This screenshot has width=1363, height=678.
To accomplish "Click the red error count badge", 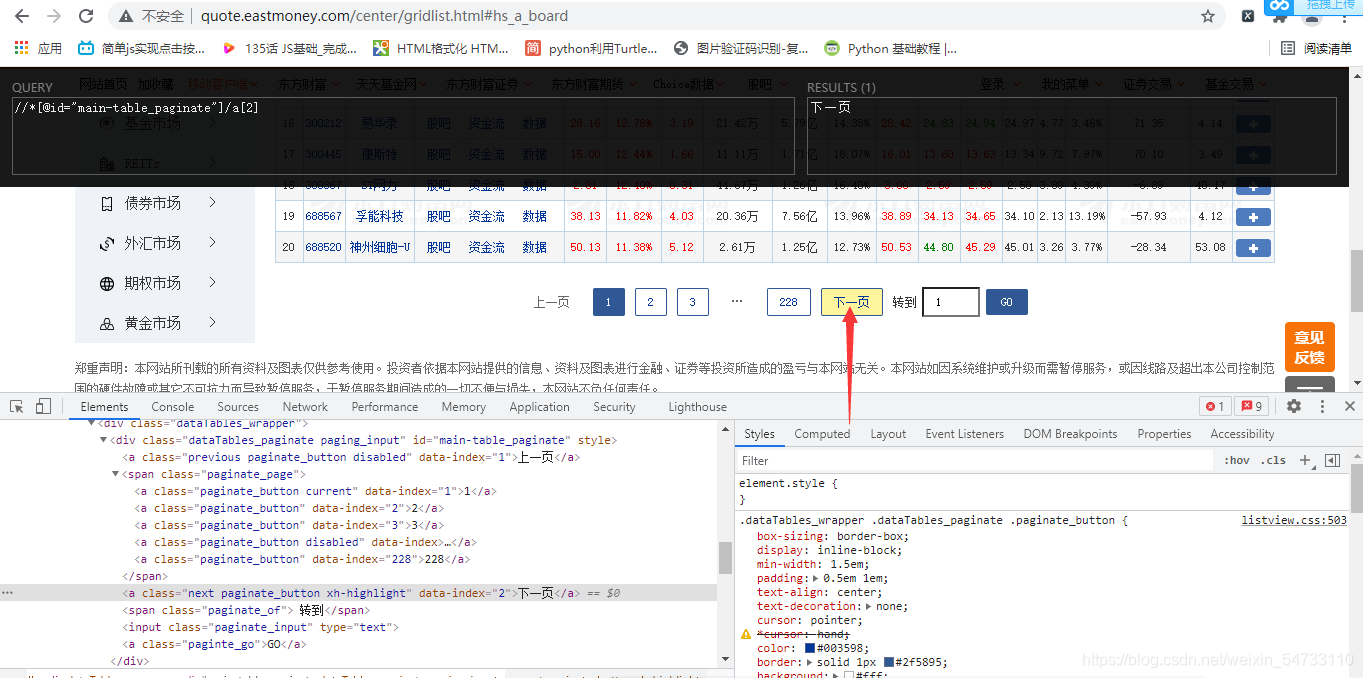I will point(1215,406).
